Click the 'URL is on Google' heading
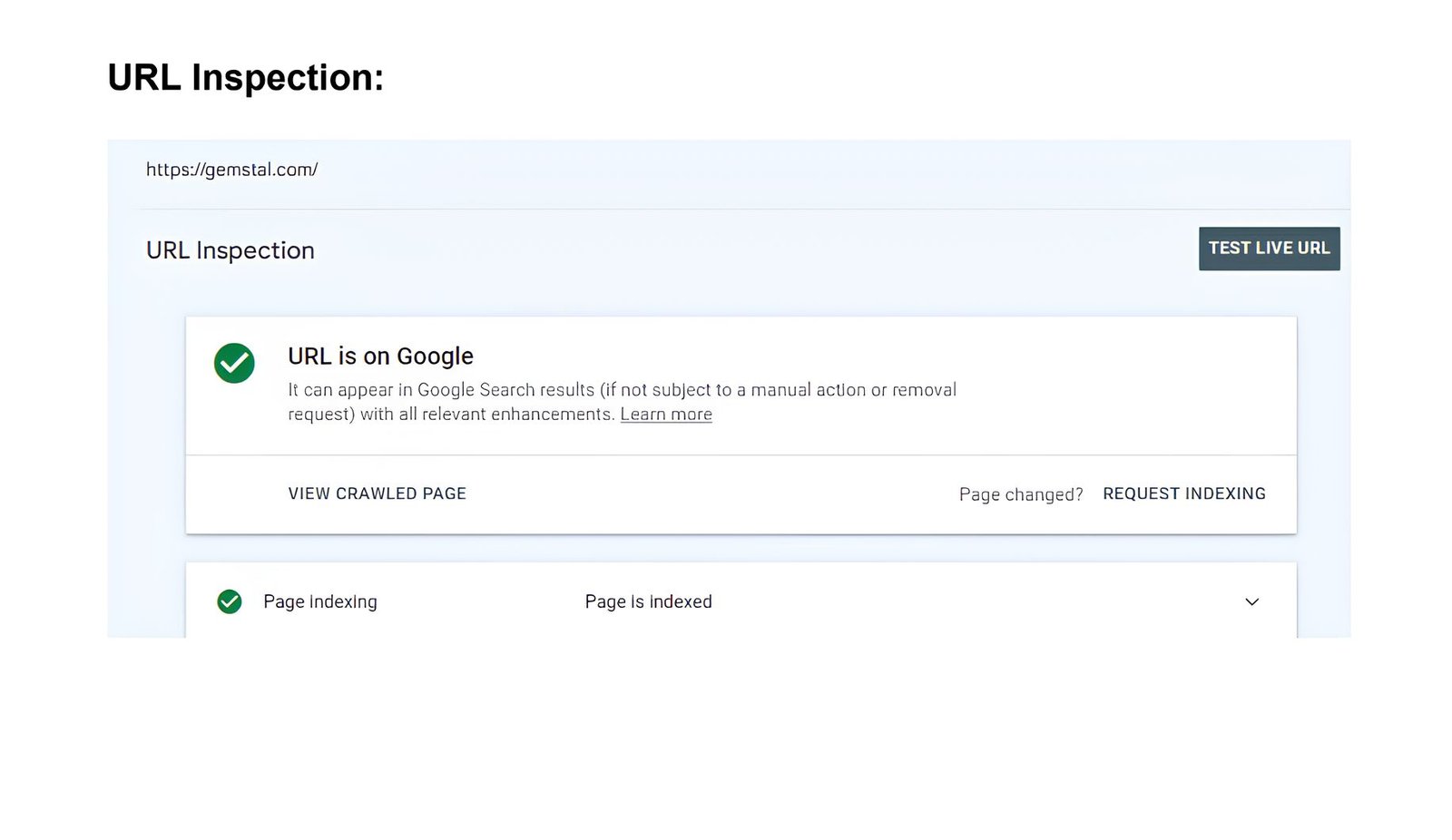This screenshot has height=840, width=1452. tap(381, 357)
